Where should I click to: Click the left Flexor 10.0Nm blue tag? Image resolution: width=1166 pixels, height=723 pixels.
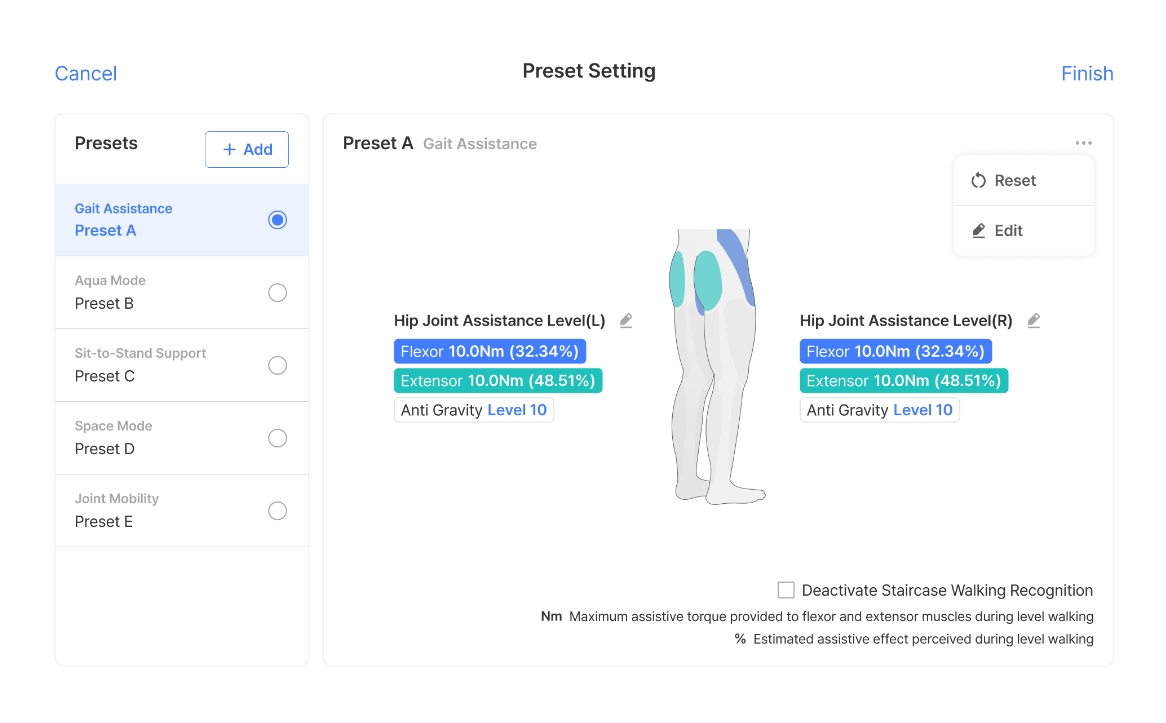click(490, 352)
